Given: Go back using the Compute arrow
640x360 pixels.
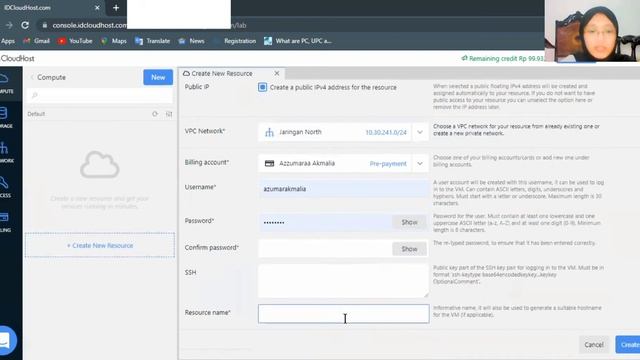Looking at the screenshot, I should tap(32, 77).
